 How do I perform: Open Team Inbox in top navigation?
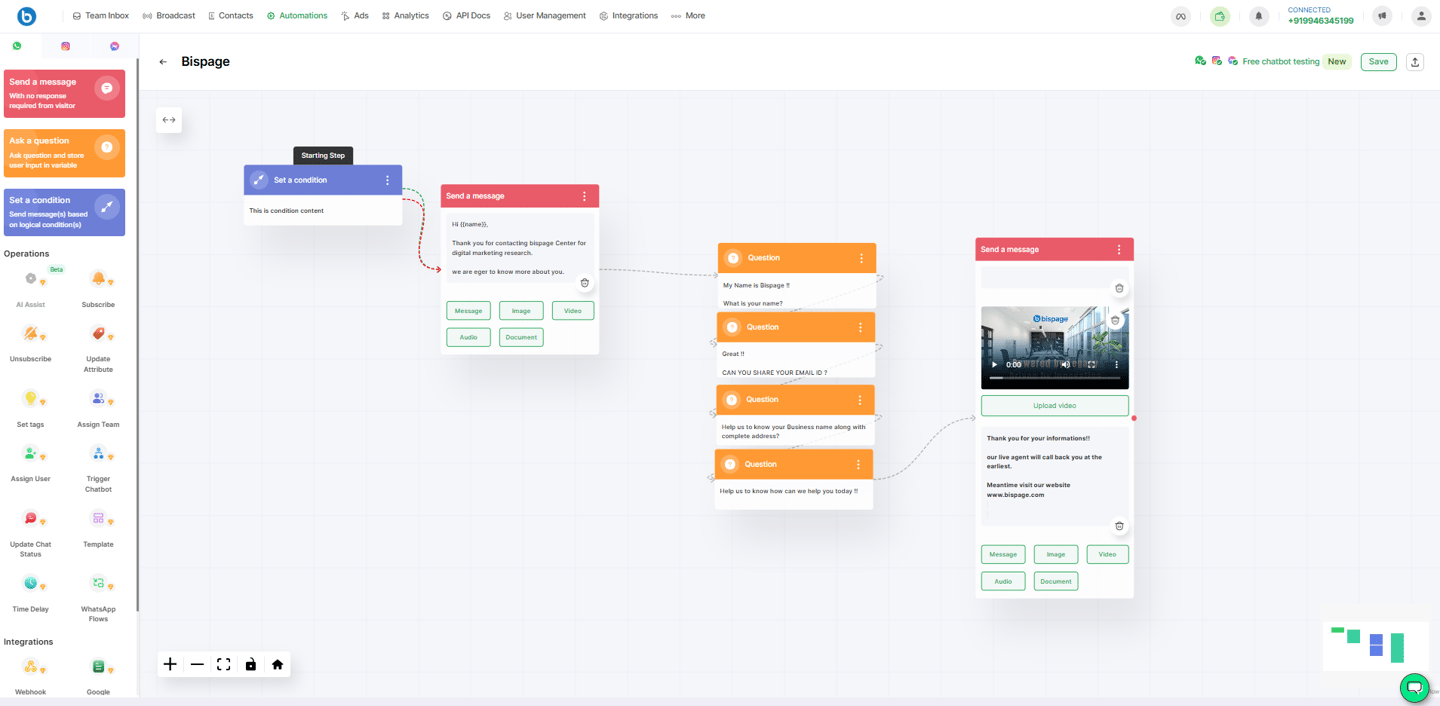pyautogui.click(x=101, y=16)
